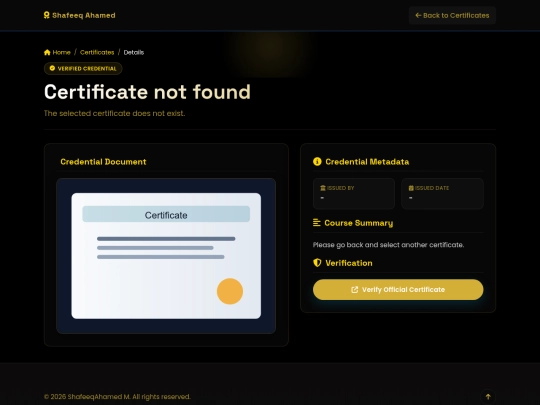Open the Shafeeq Ahamed site title

(84, 15)
